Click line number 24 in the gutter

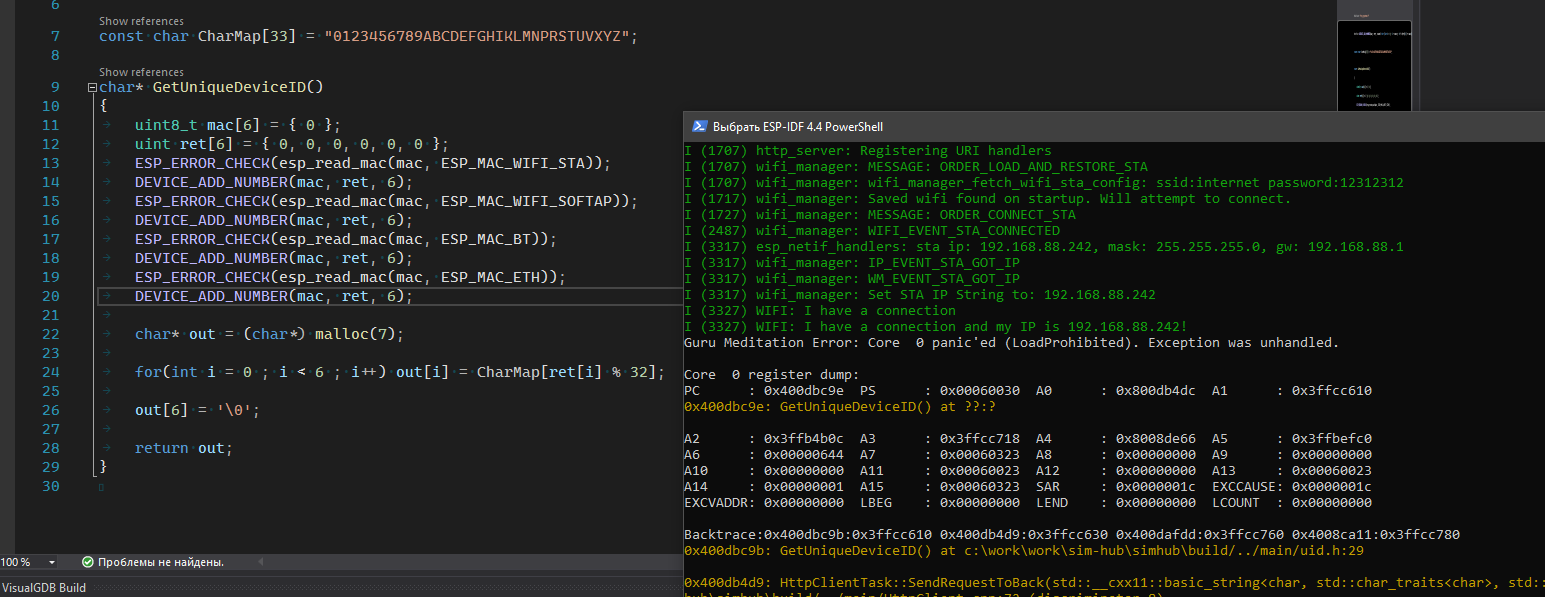[x=51, y=372]
